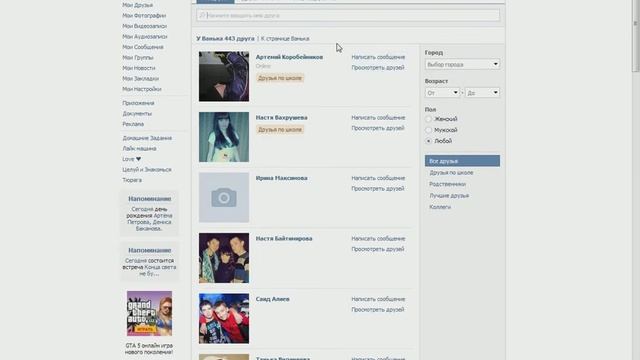This screenshot has width=640, height=360.
Task: Open Мои Новости feed
Action: (139, 68)
